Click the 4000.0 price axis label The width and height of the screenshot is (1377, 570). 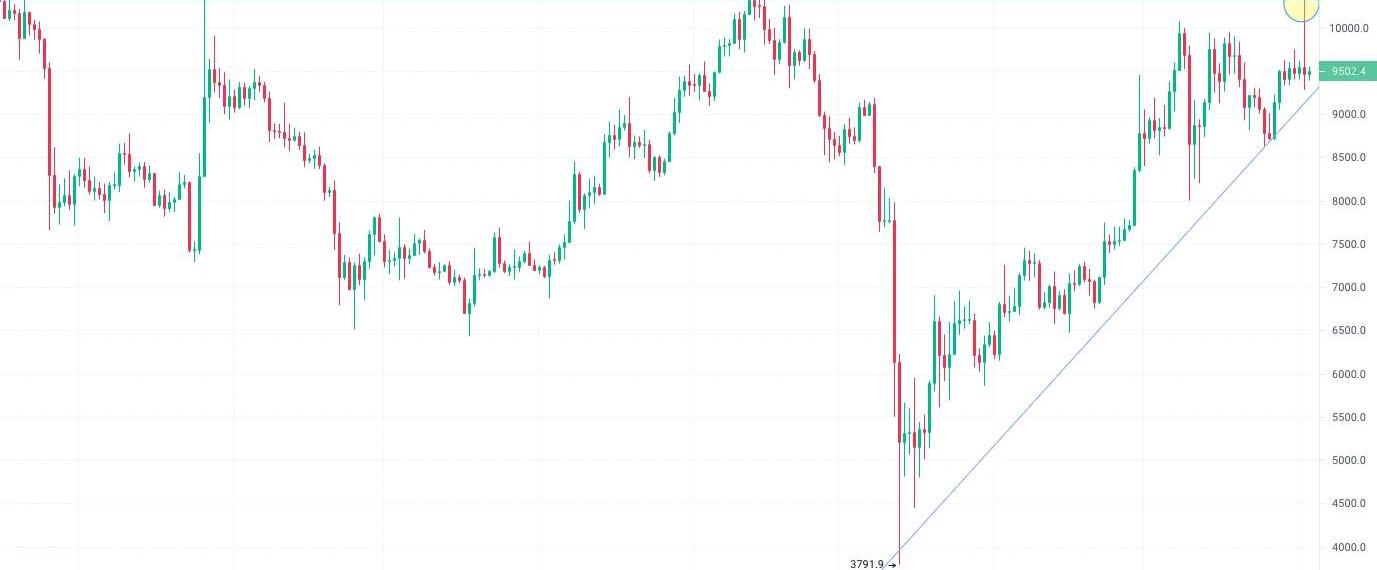point(1348,547)
